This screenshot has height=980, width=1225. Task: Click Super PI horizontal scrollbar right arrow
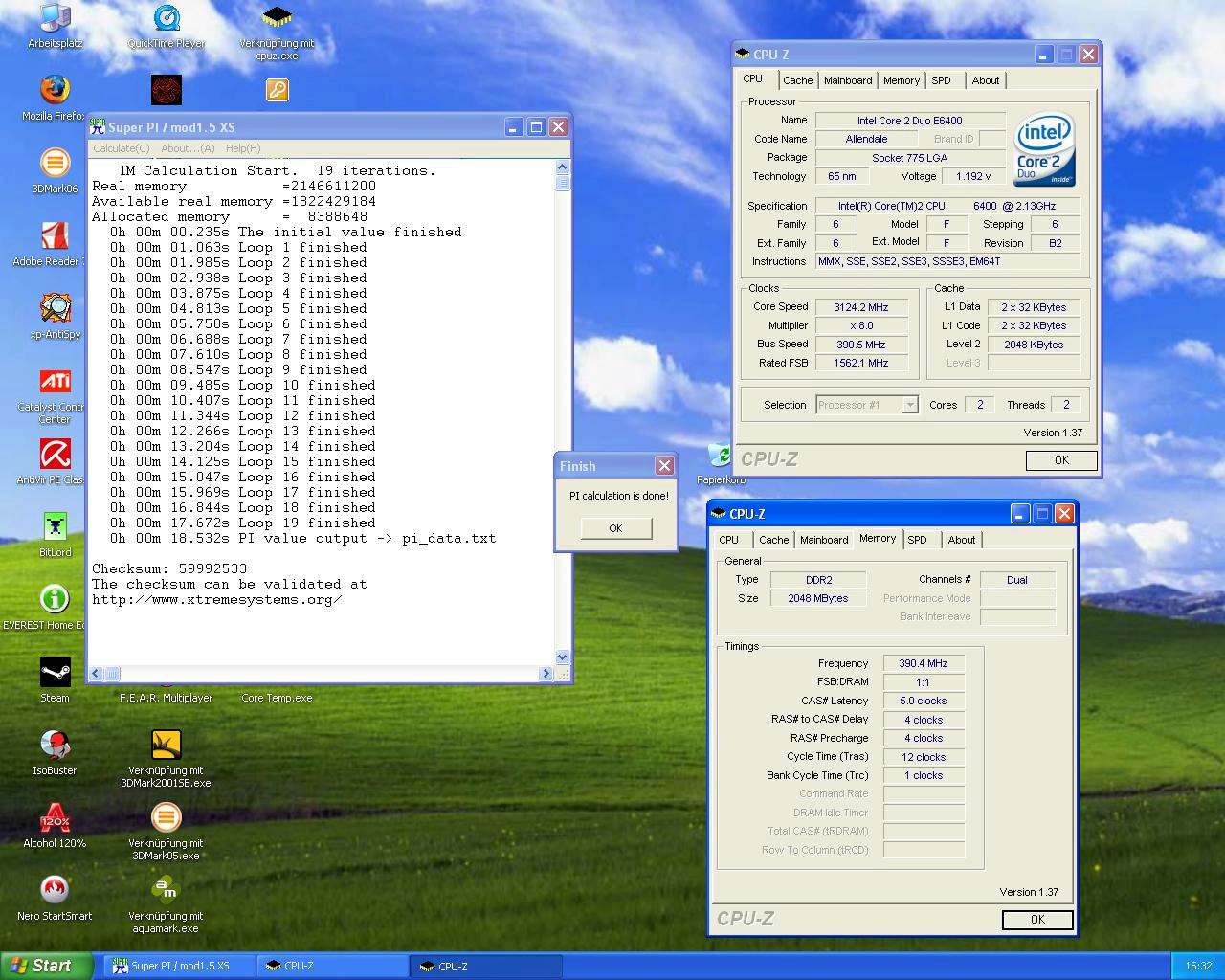coord(546,674)
